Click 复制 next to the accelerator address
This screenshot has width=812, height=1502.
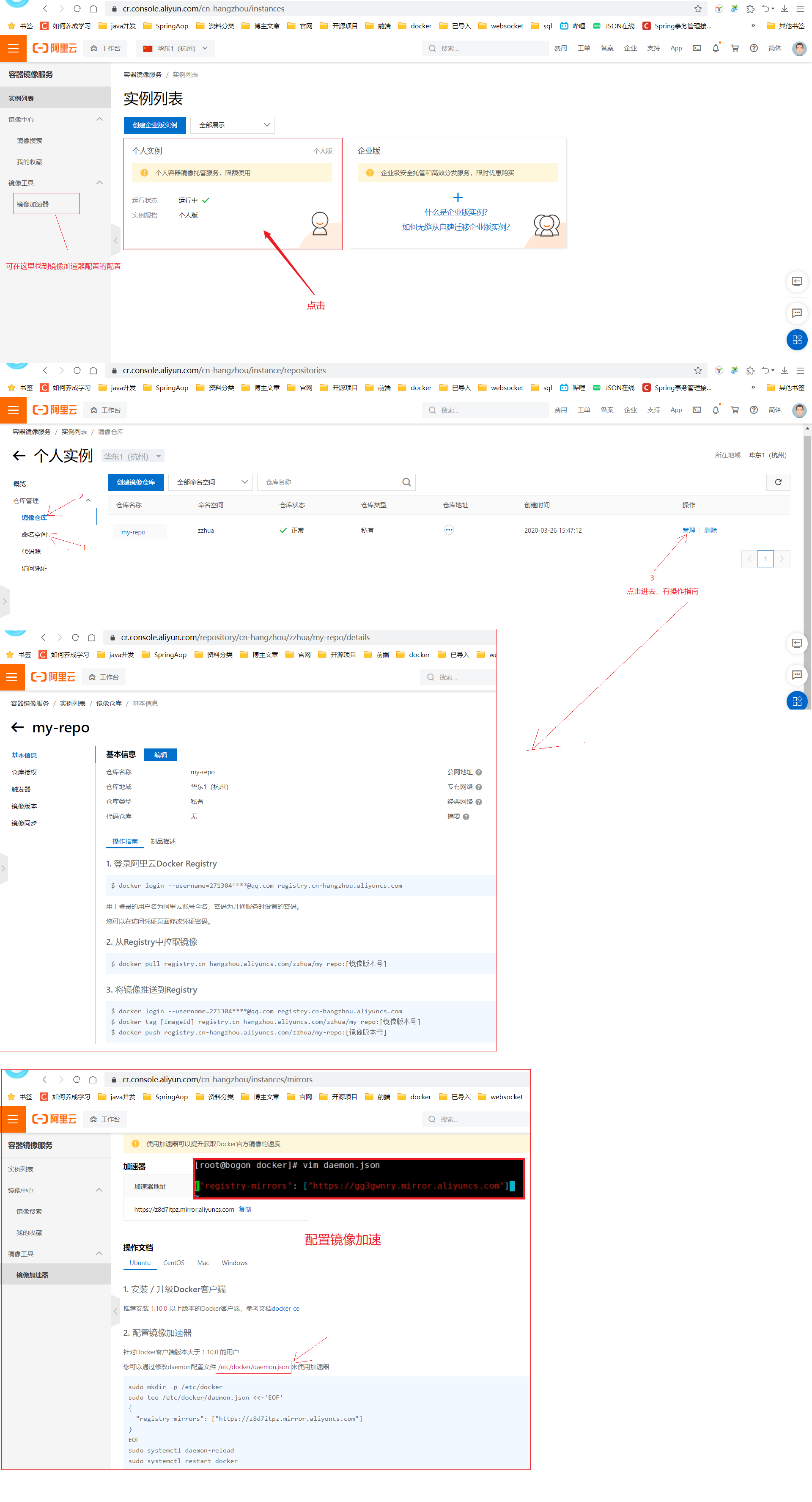(245, 1209)
